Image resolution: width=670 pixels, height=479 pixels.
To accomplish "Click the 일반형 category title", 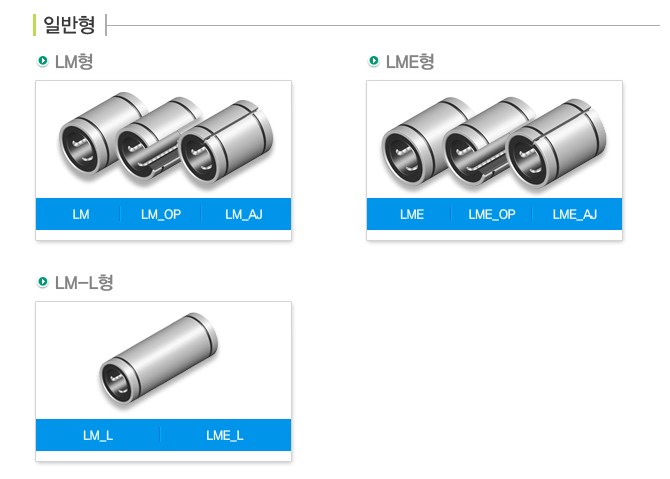I will [x=69, y=25].
